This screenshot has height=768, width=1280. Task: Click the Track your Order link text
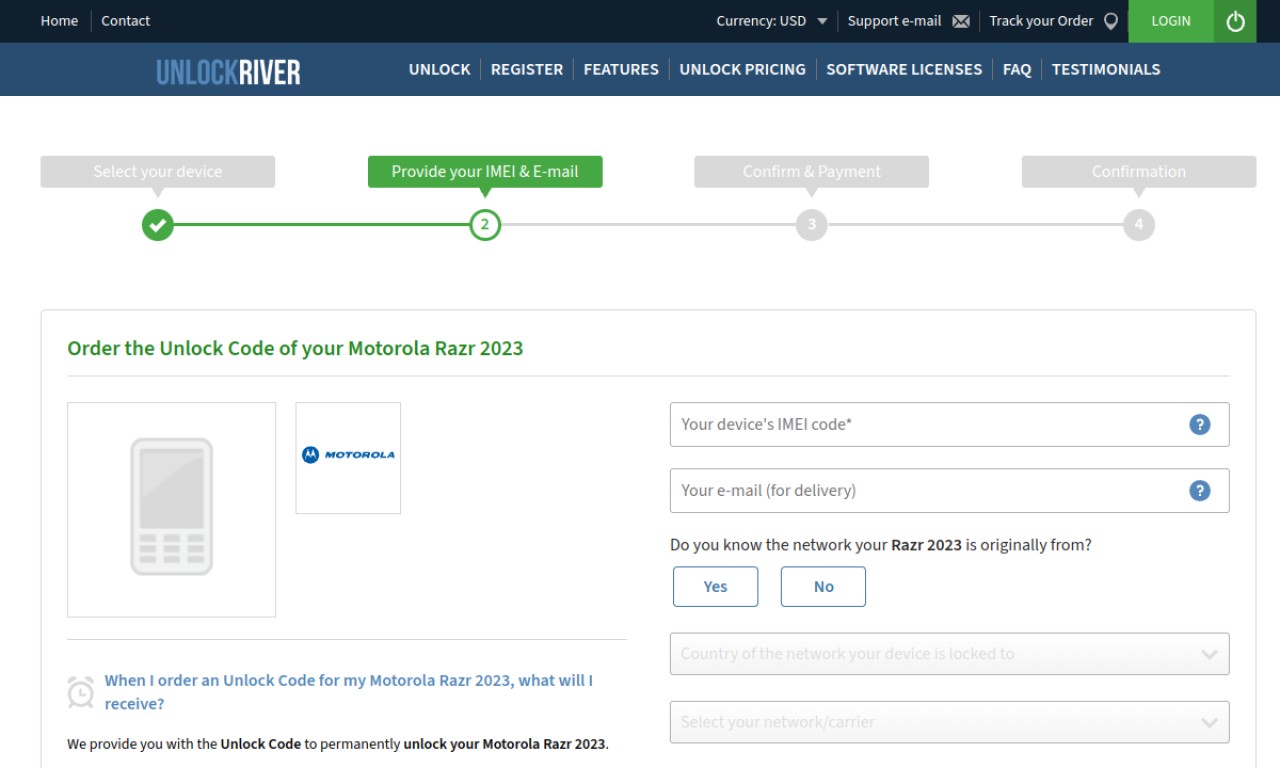(1041, 21)
